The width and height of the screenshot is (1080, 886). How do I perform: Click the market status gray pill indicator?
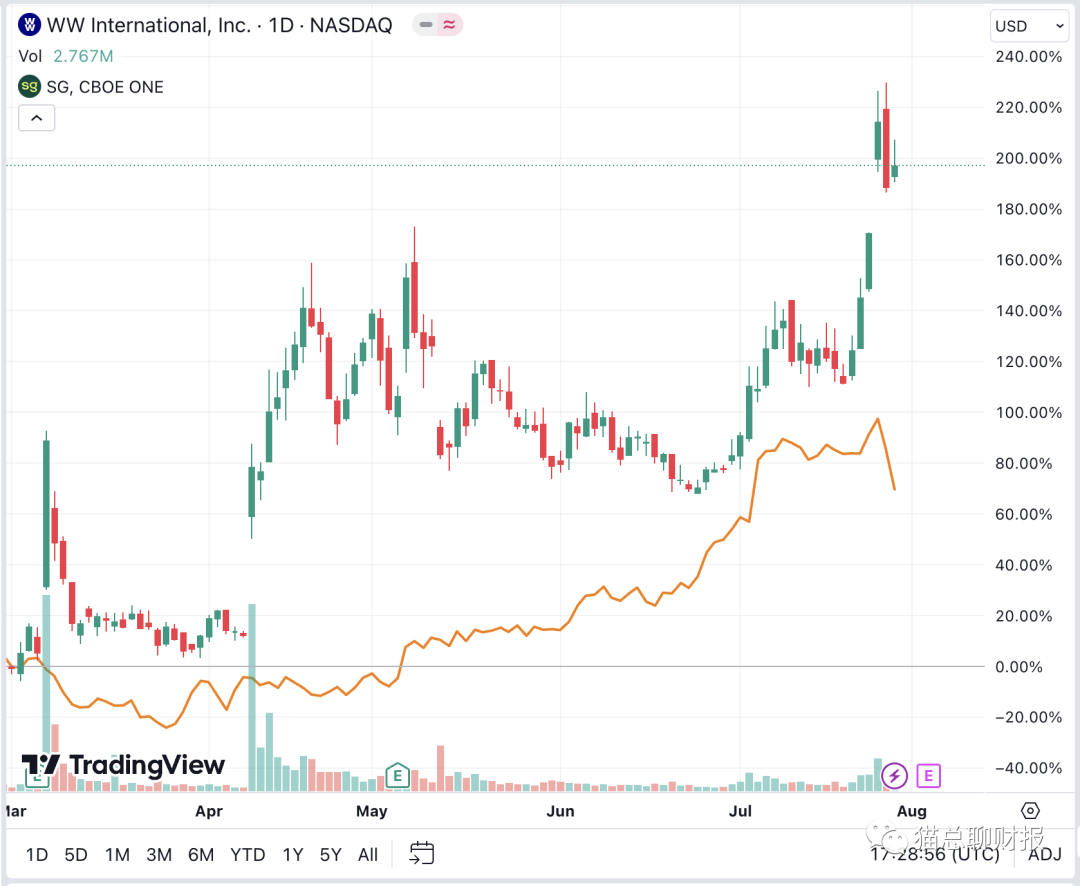pos(426,25)
